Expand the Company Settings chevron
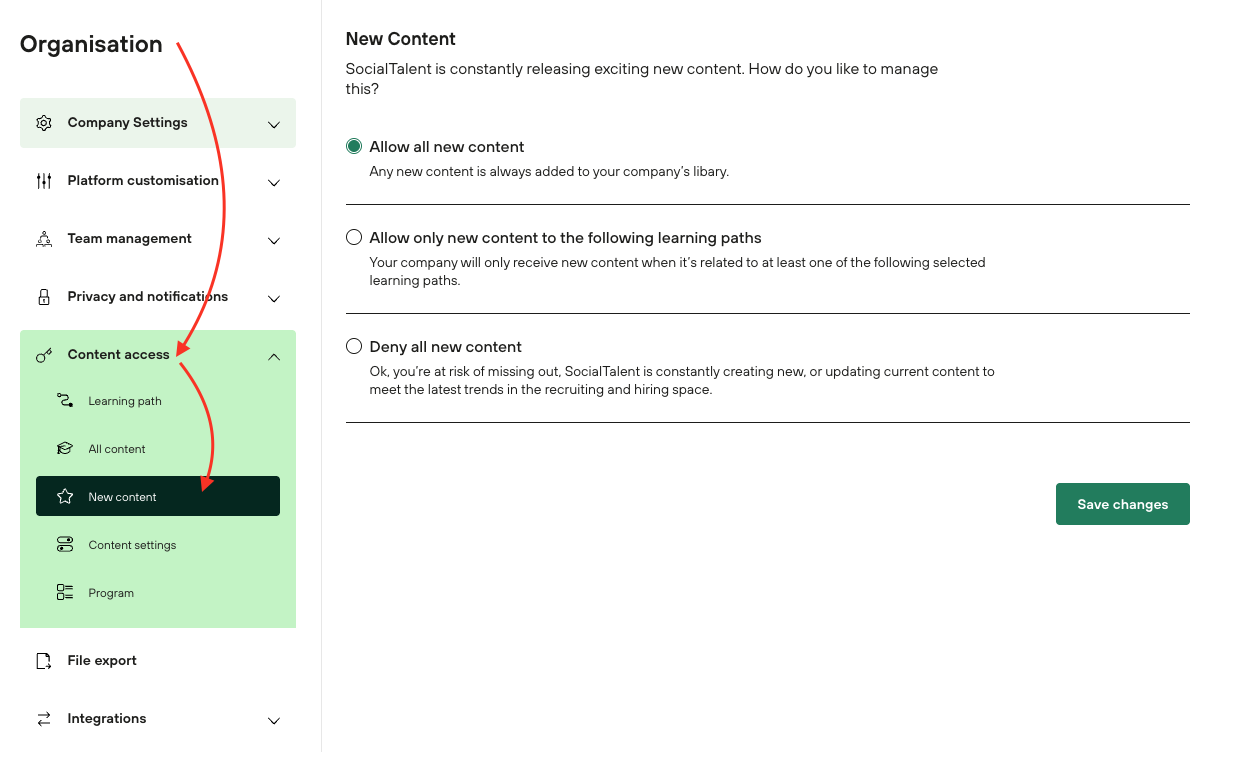1237x760 pixels. pyautogui.click(x=274, y=124)
